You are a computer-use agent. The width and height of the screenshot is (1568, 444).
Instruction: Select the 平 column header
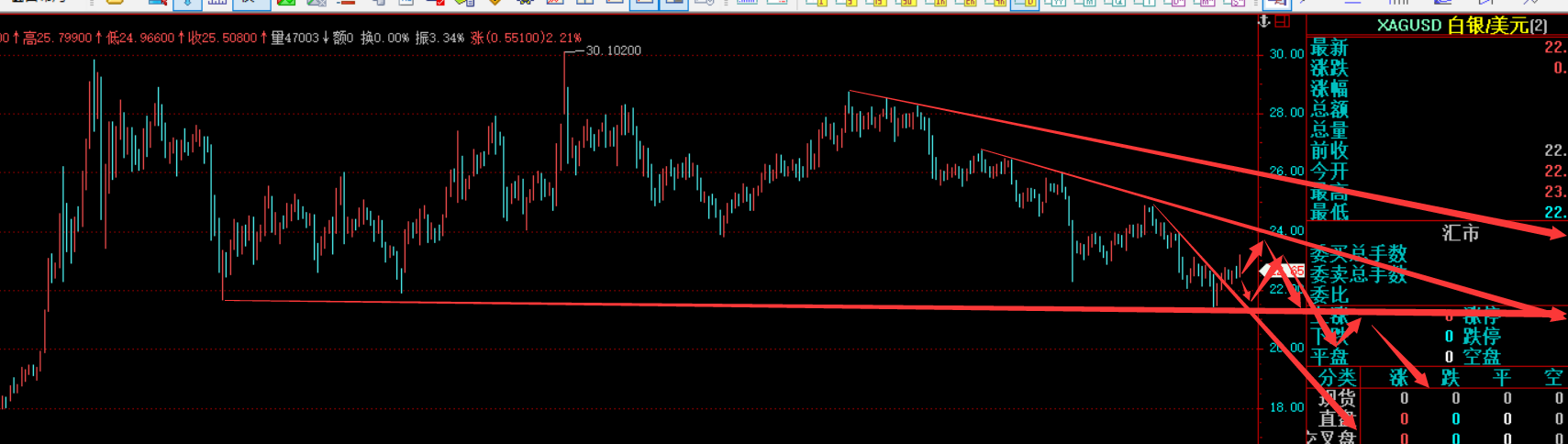click(x=1502, y=377)
